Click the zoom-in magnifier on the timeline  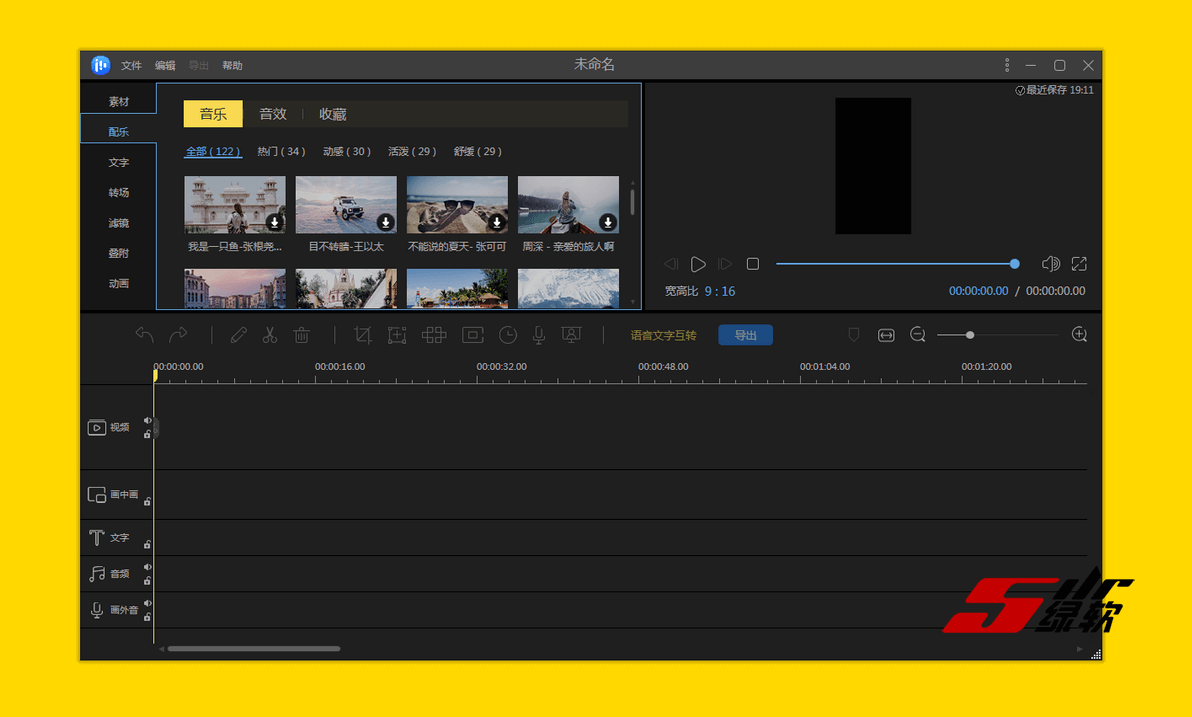tap(1079, 335)
